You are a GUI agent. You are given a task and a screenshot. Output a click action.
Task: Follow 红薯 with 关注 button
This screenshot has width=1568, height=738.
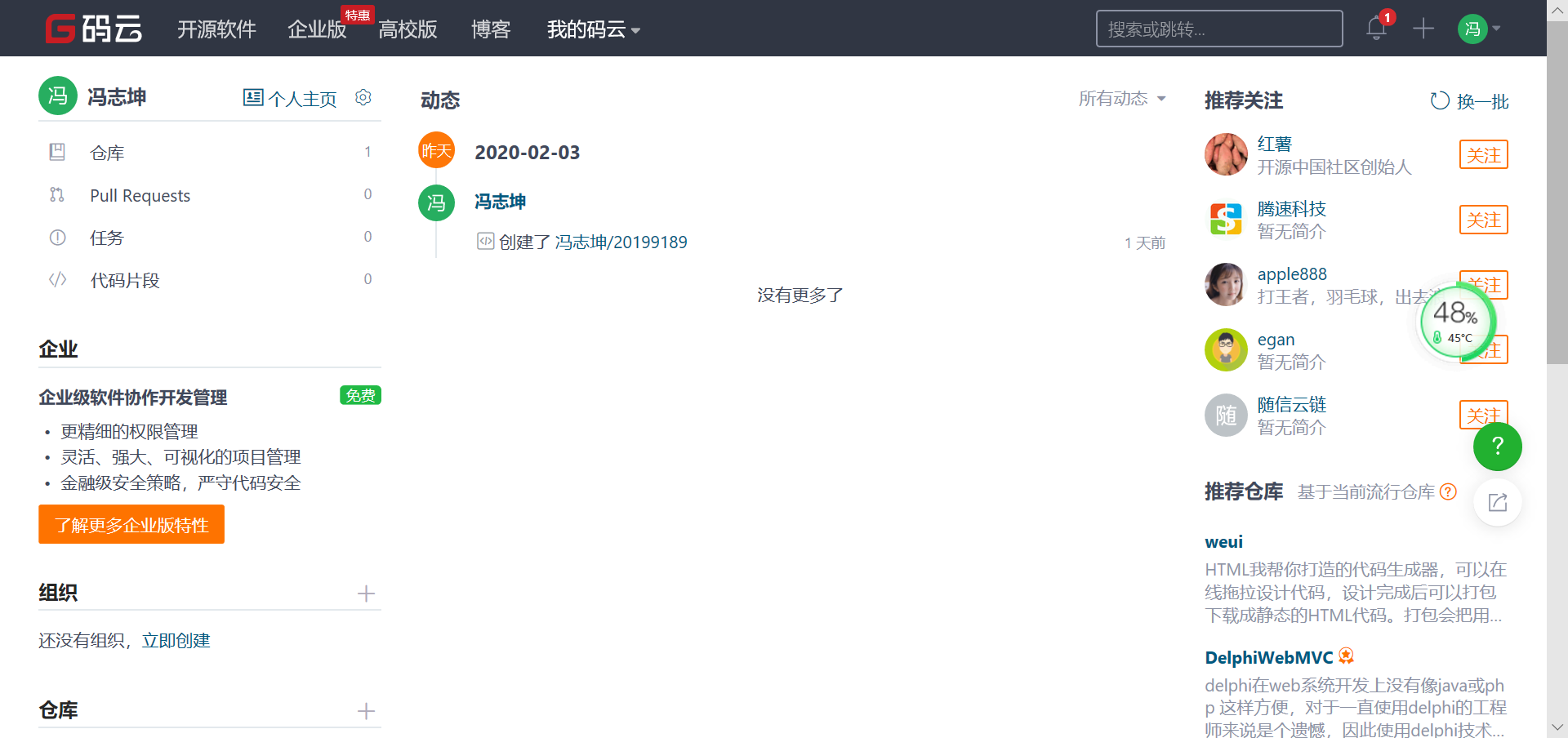pyautogui.click(x=1484, y=154)
